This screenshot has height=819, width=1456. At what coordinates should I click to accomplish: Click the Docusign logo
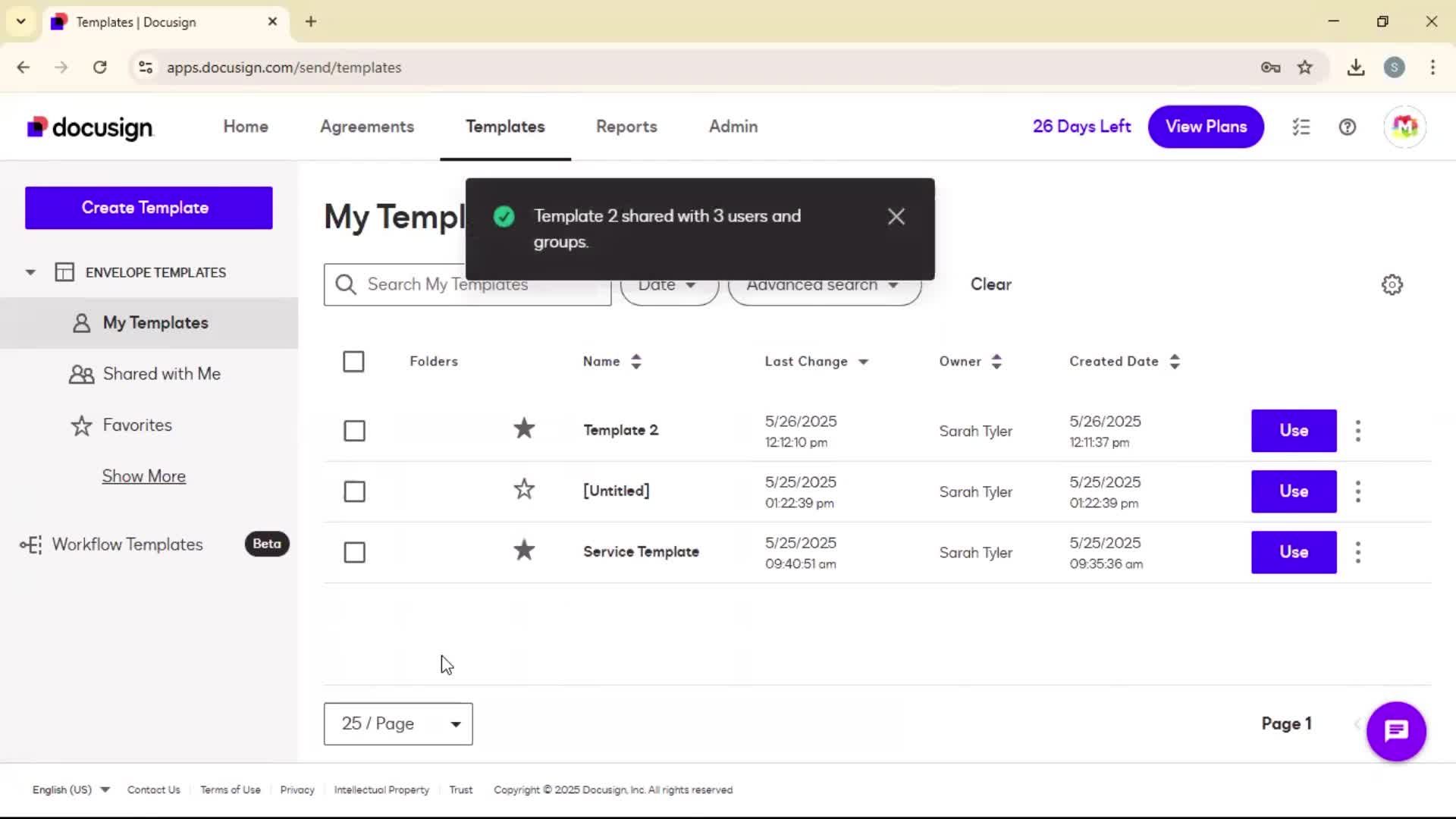click(90, 127)
